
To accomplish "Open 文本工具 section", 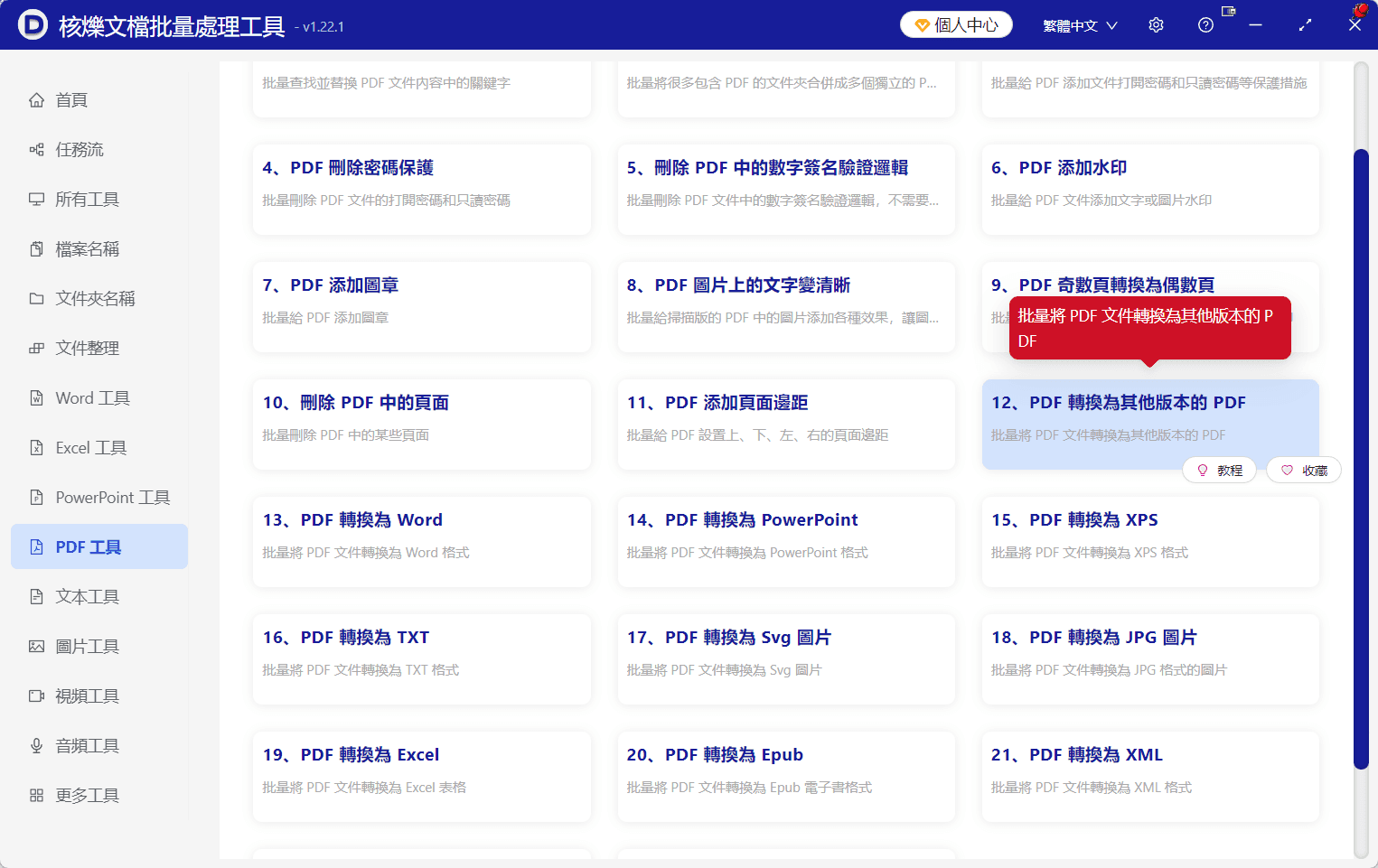I will [99, 597].
